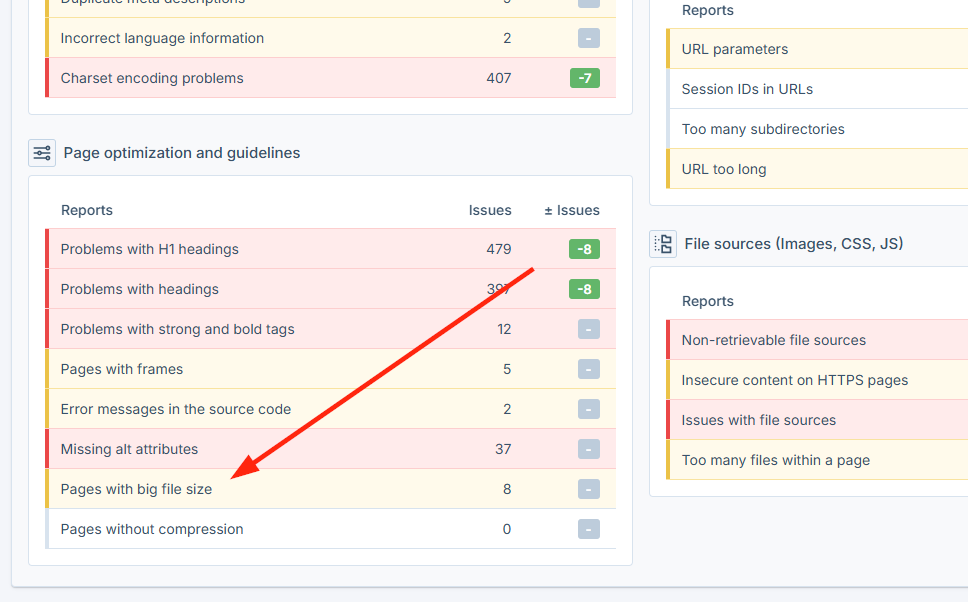The width and height of the screenshot is (968, 602).
Task: Click the -7 badge next to Charset encoding problems
Action: pos(588,77)
